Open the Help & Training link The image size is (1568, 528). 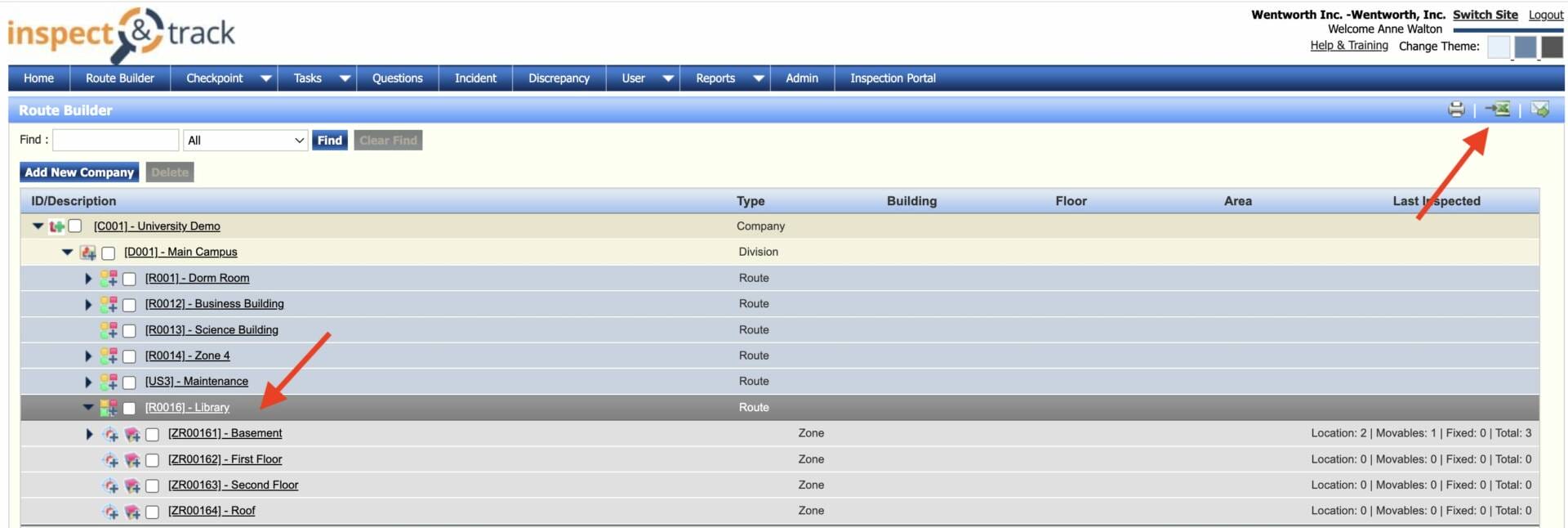1348,46
